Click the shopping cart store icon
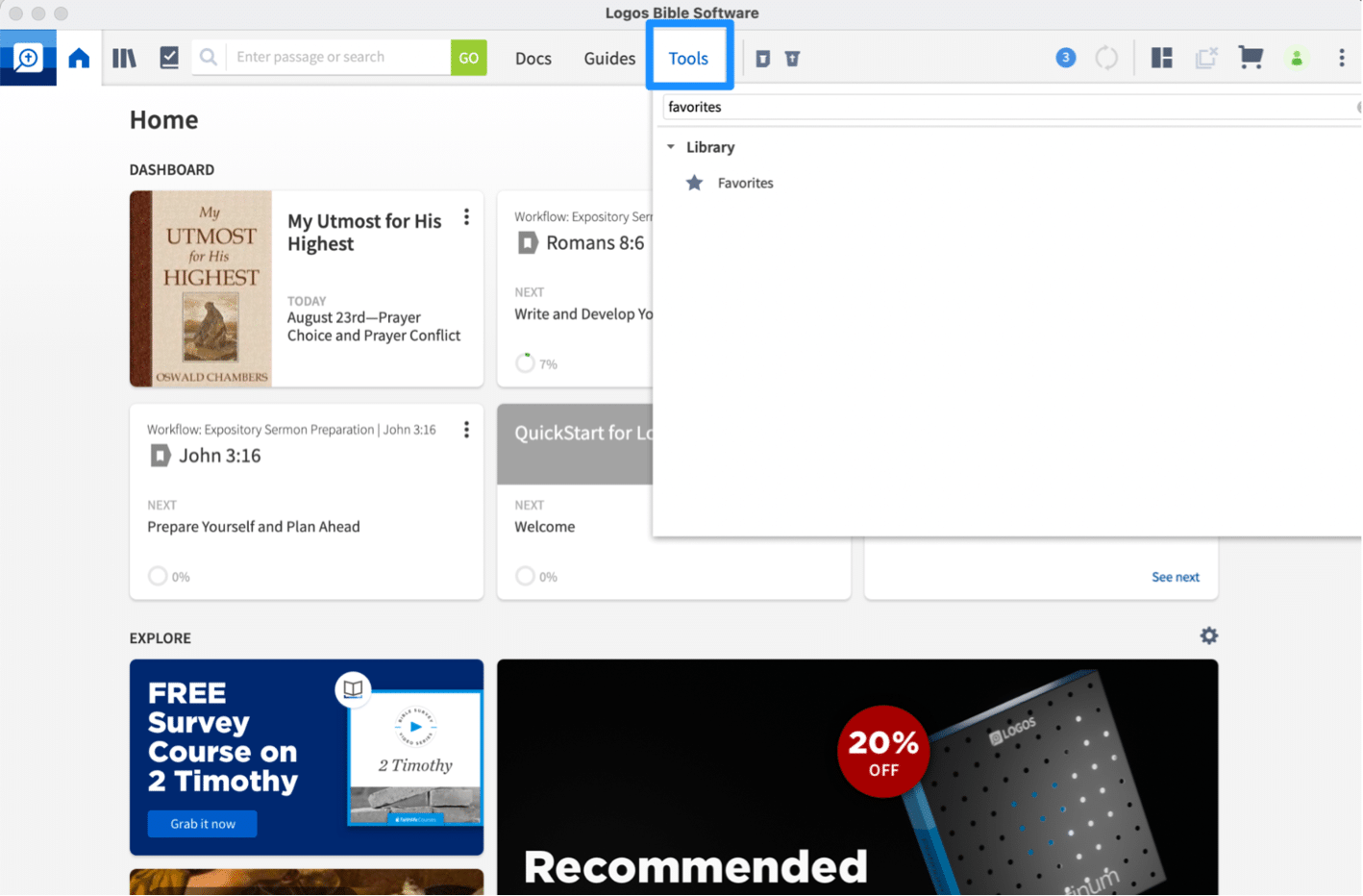 [x=1250, y=58]
